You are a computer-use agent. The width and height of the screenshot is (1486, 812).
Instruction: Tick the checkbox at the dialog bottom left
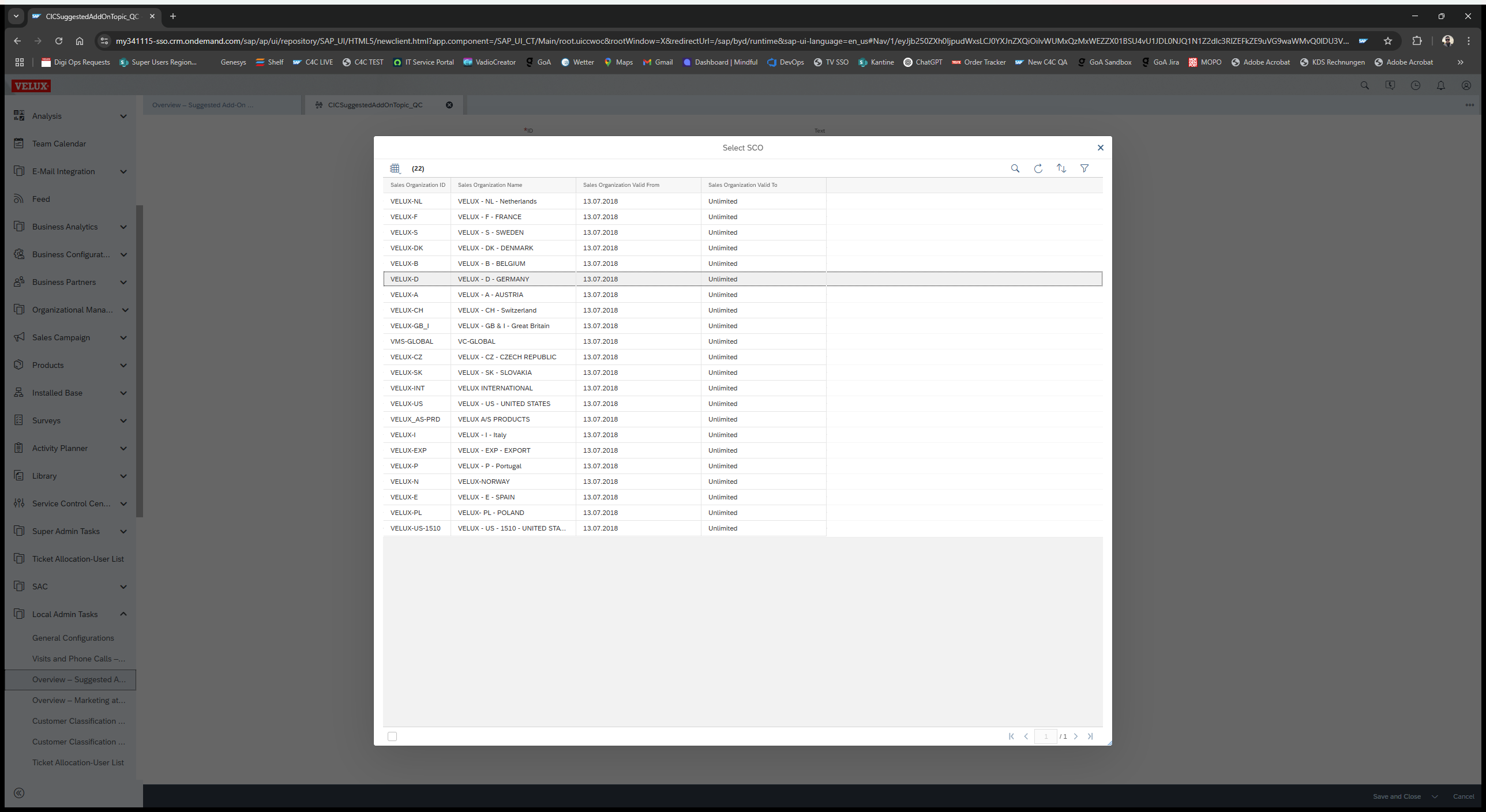(x=392, y=736)
